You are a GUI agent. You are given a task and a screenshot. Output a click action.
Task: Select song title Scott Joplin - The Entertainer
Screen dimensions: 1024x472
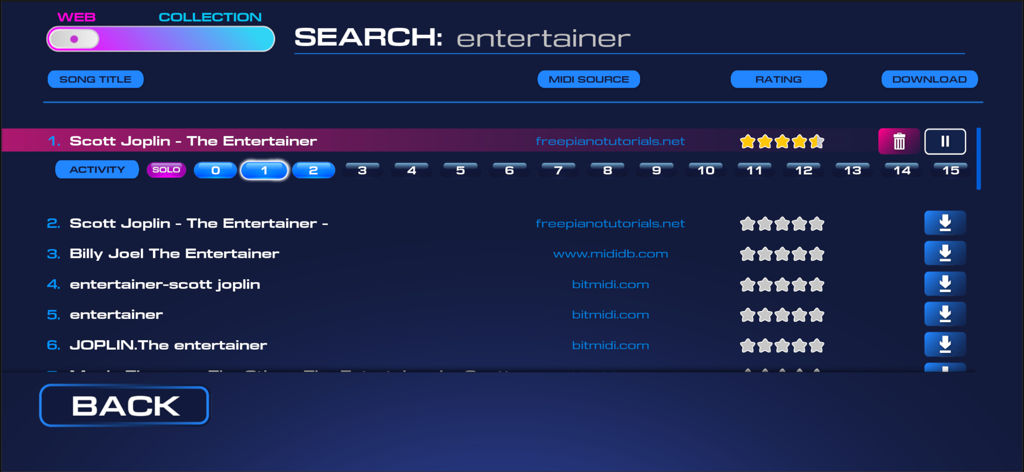[193, 141]
